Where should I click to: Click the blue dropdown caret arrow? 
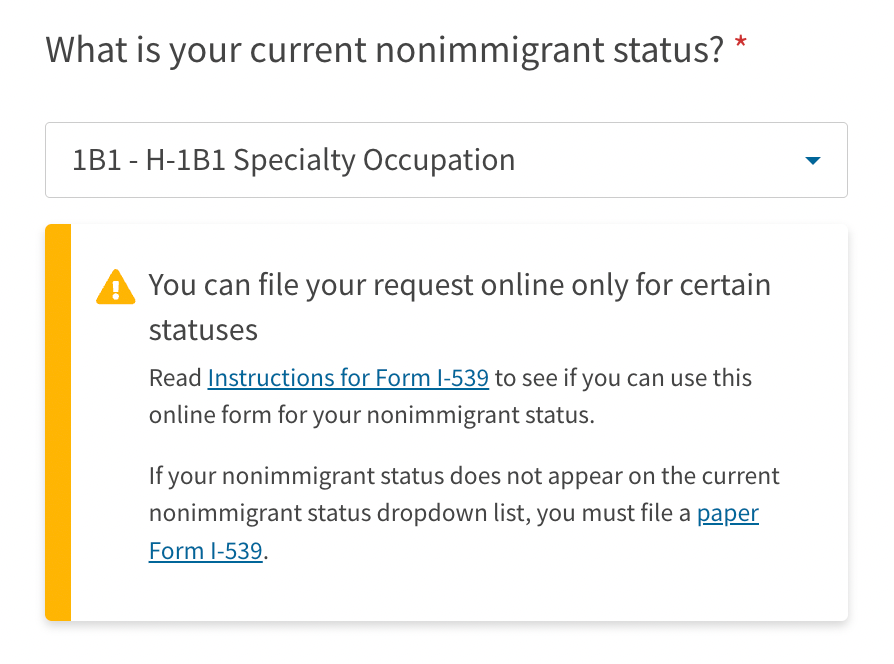pos(812,160)
